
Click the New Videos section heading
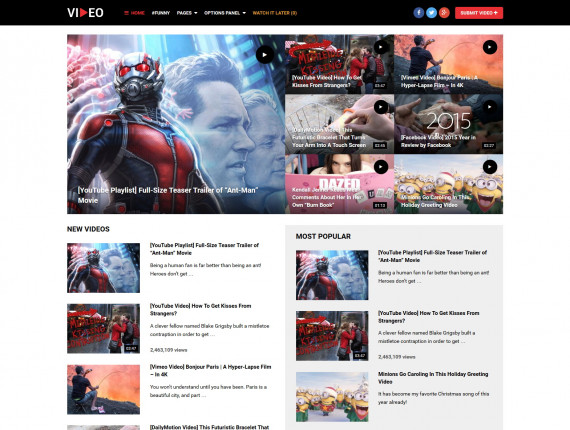point(88,229)
